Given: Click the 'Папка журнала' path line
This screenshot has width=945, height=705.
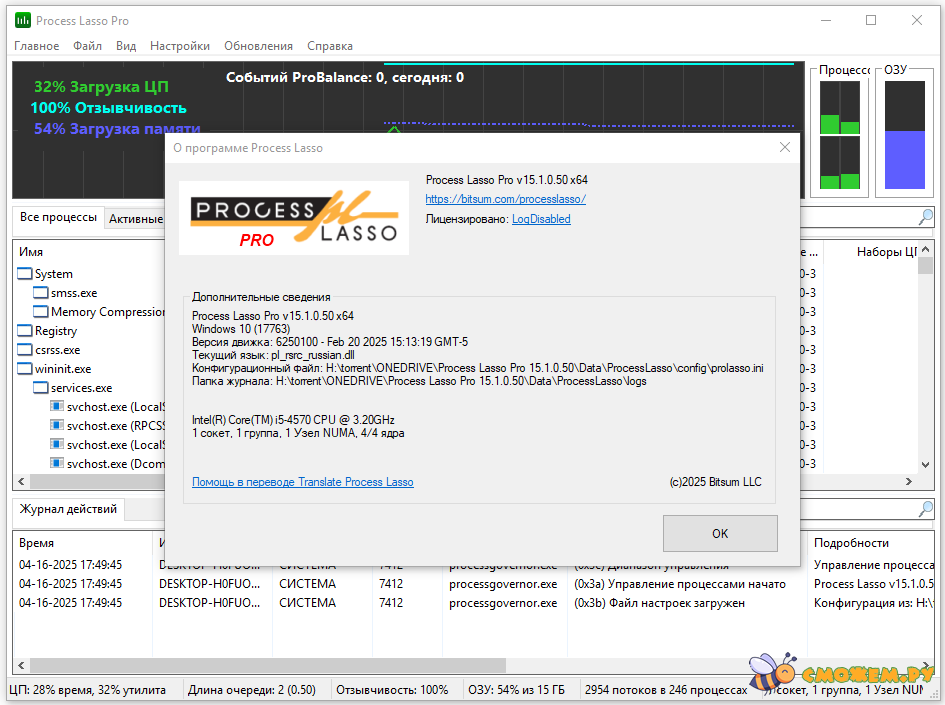Looking at the screenshot, I should [x=419, y=381].
